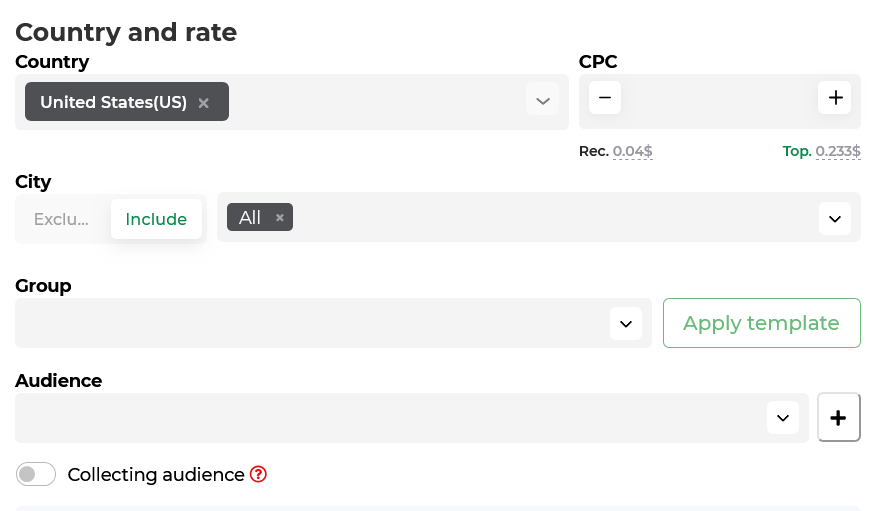This screenshot has height=511, width=877.
Task: Select the Exclude city option
Action: point(62,219)
